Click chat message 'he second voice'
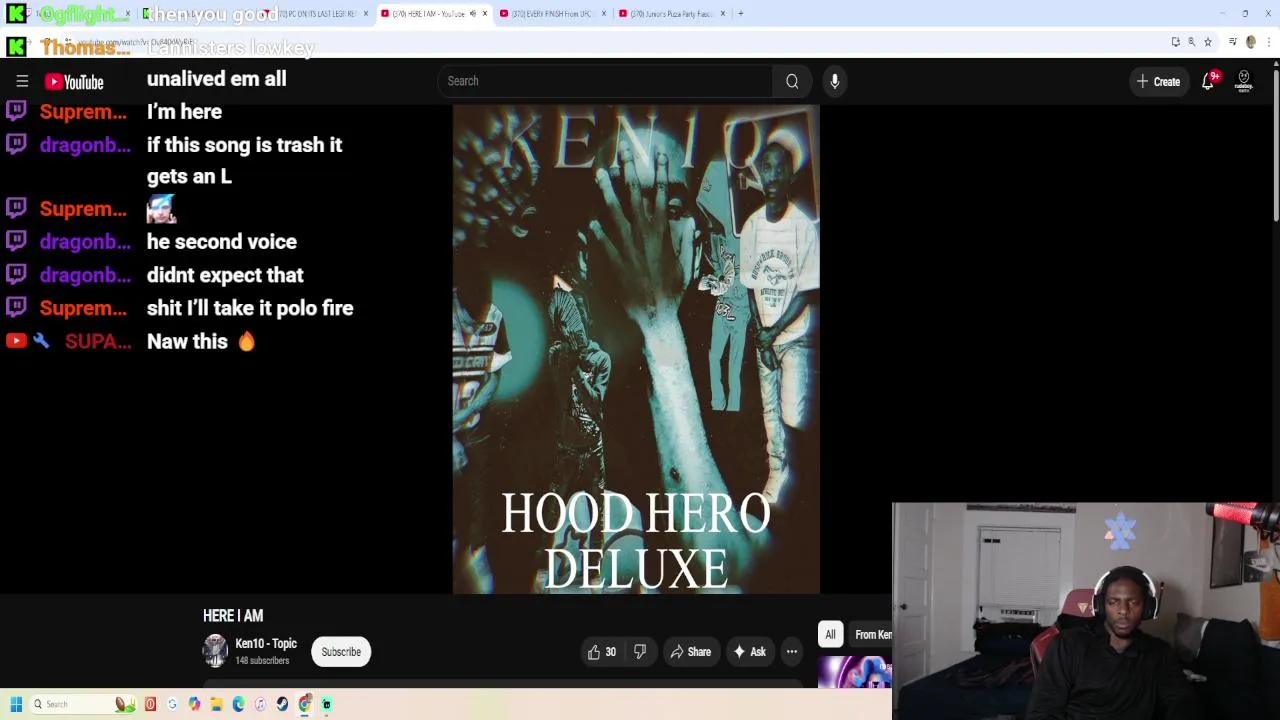Screen dimensions: 1280x720 (222, 242)
